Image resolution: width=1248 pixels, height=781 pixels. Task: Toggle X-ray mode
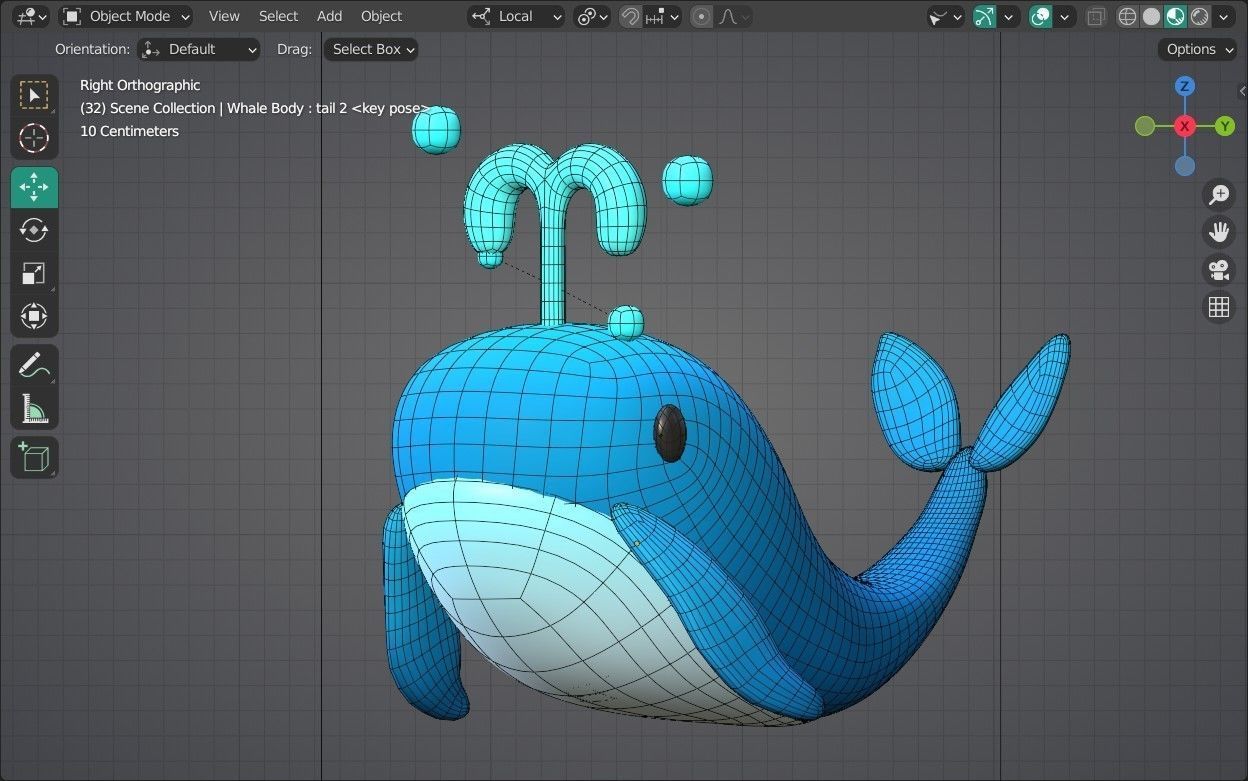1096,16
